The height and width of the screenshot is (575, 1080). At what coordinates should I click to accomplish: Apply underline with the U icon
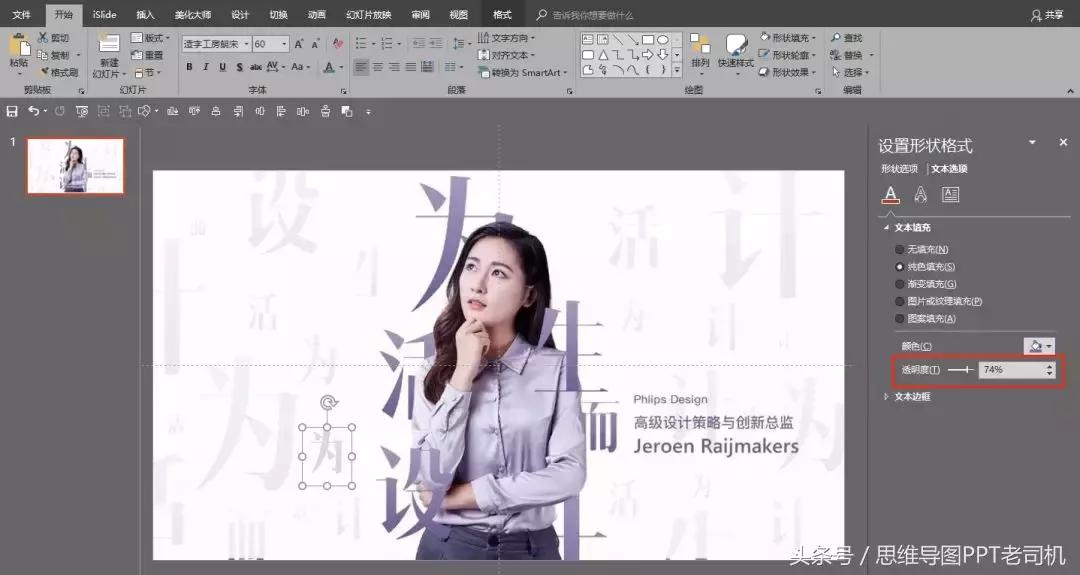222,67
